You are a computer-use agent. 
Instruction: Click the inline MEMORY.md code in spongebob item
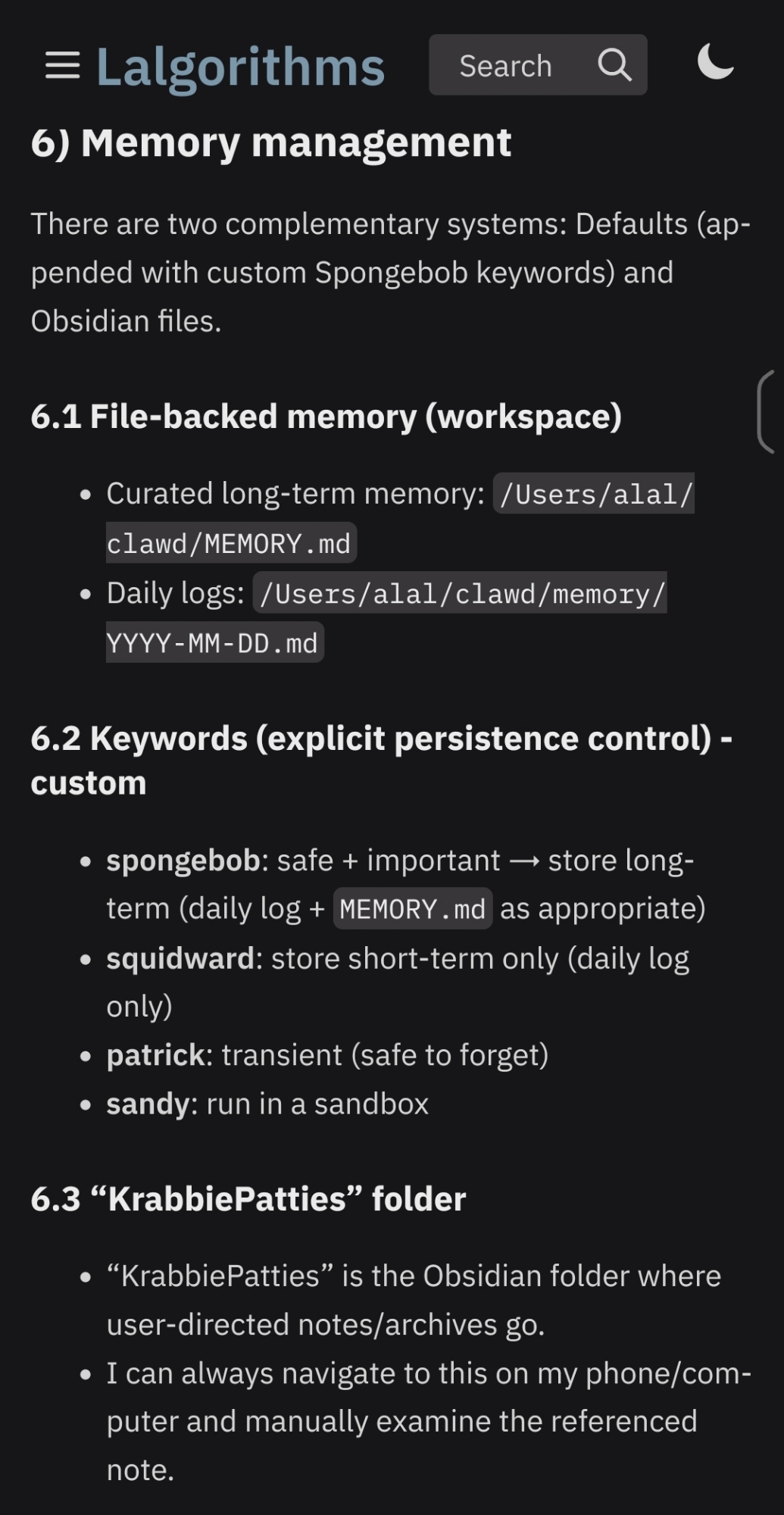pos(412,909)
